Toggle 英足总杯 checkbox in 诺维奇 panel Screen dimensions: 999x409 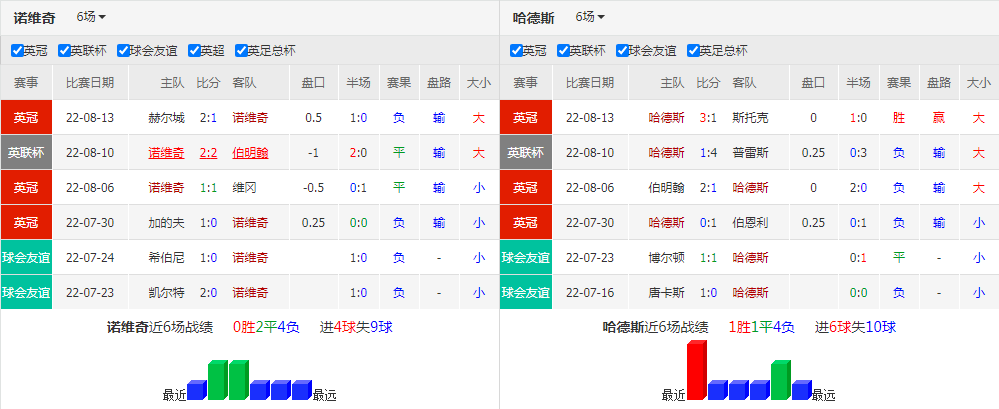tap(241, 50)
